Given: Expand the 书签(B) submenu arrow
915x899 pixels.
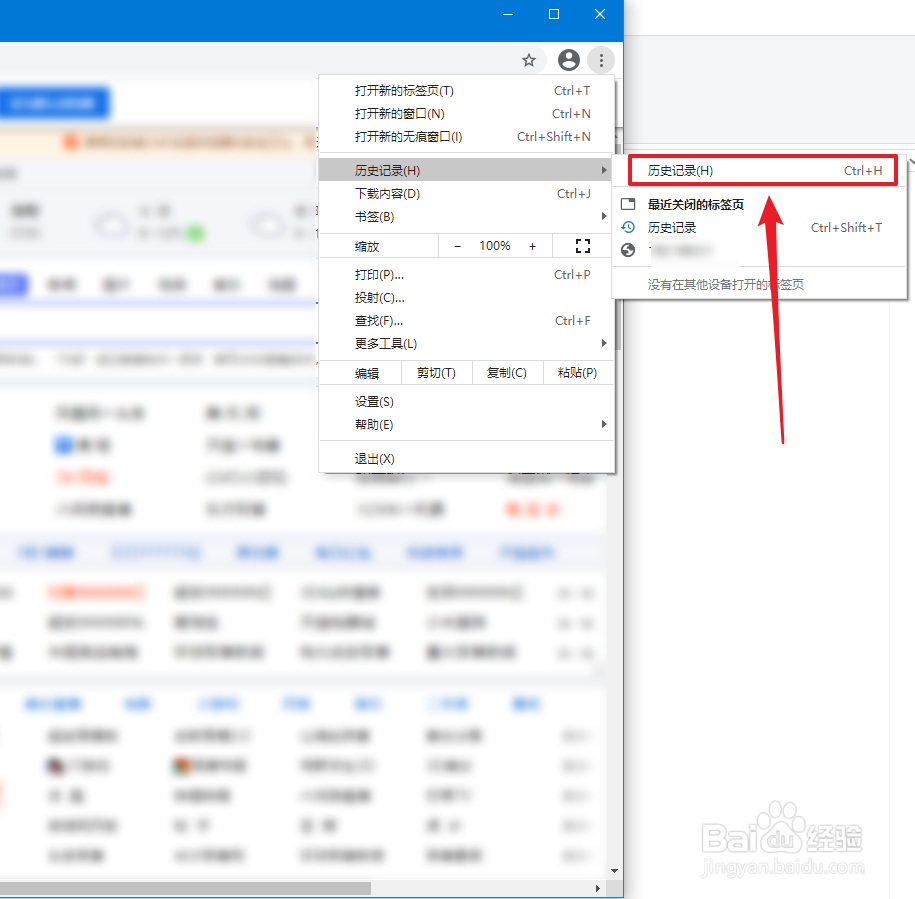Looking at the screenshot, I should (x=603, y=216).
